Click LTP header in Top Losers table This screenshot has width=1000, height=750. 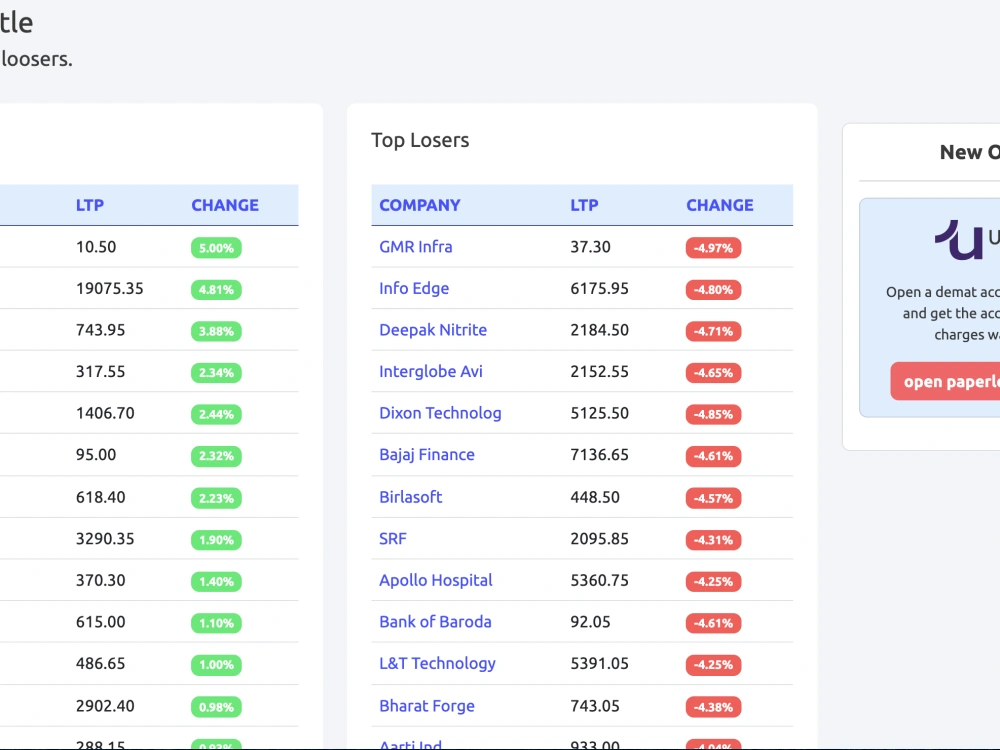click(x=584, y=205)
